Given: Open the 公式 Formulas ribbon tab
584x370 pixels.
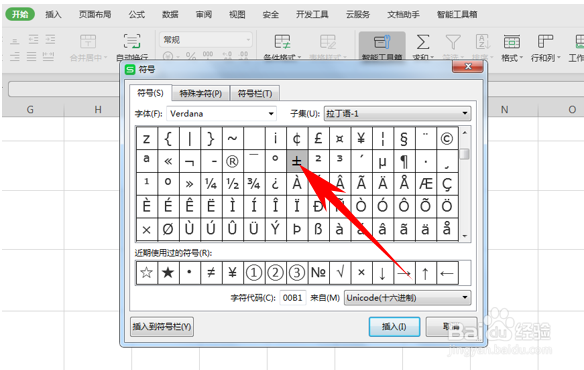Looking at the screenshot, I should 137,15.
